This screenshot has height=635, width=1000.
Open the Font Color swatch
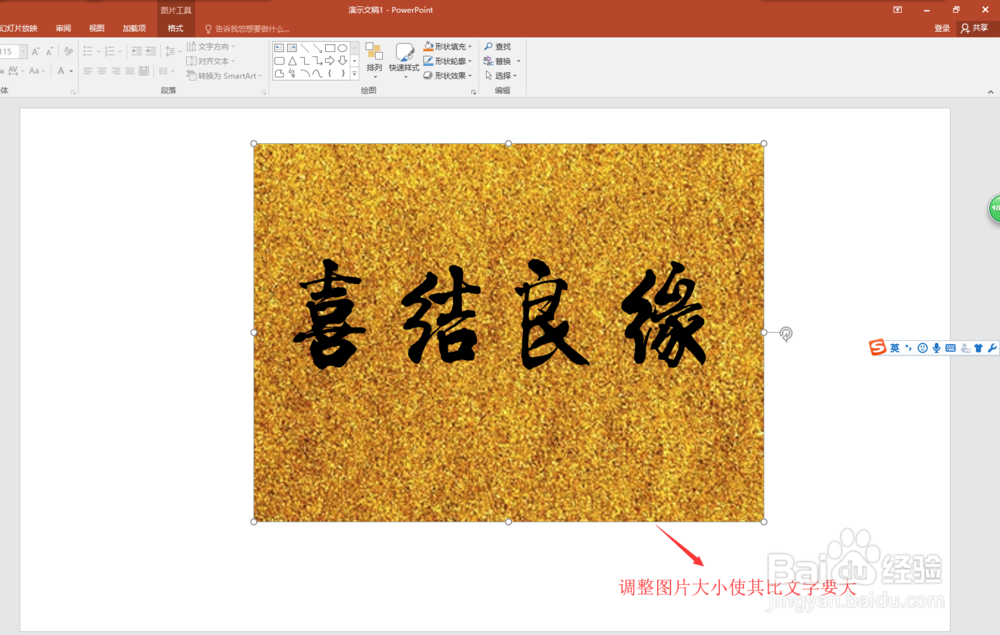tap(62, 71)
